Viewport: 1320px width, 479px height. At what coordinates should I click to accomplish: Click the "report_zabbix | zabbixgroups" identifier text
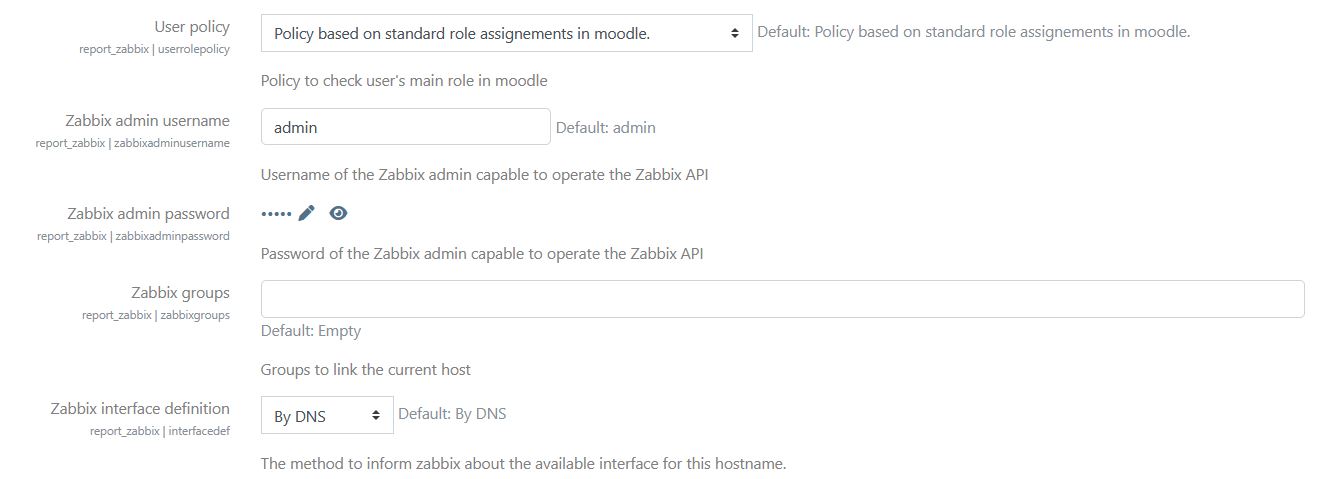(156, 315)
